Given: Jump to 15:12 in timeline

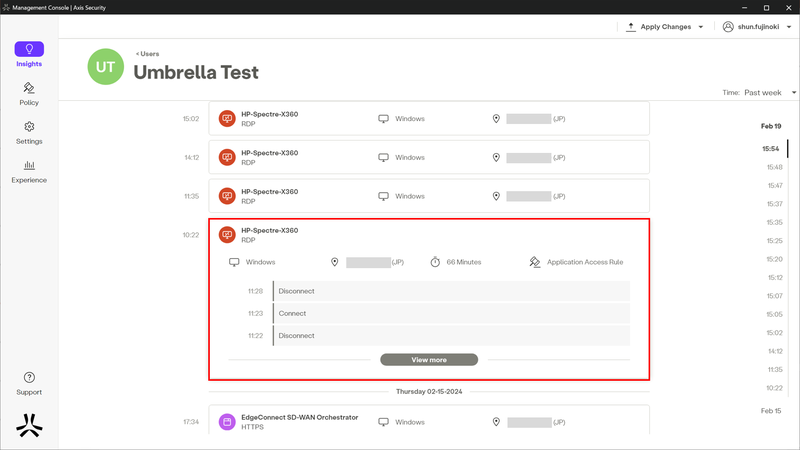Looking at the screenshot, I should click(775, 278).
